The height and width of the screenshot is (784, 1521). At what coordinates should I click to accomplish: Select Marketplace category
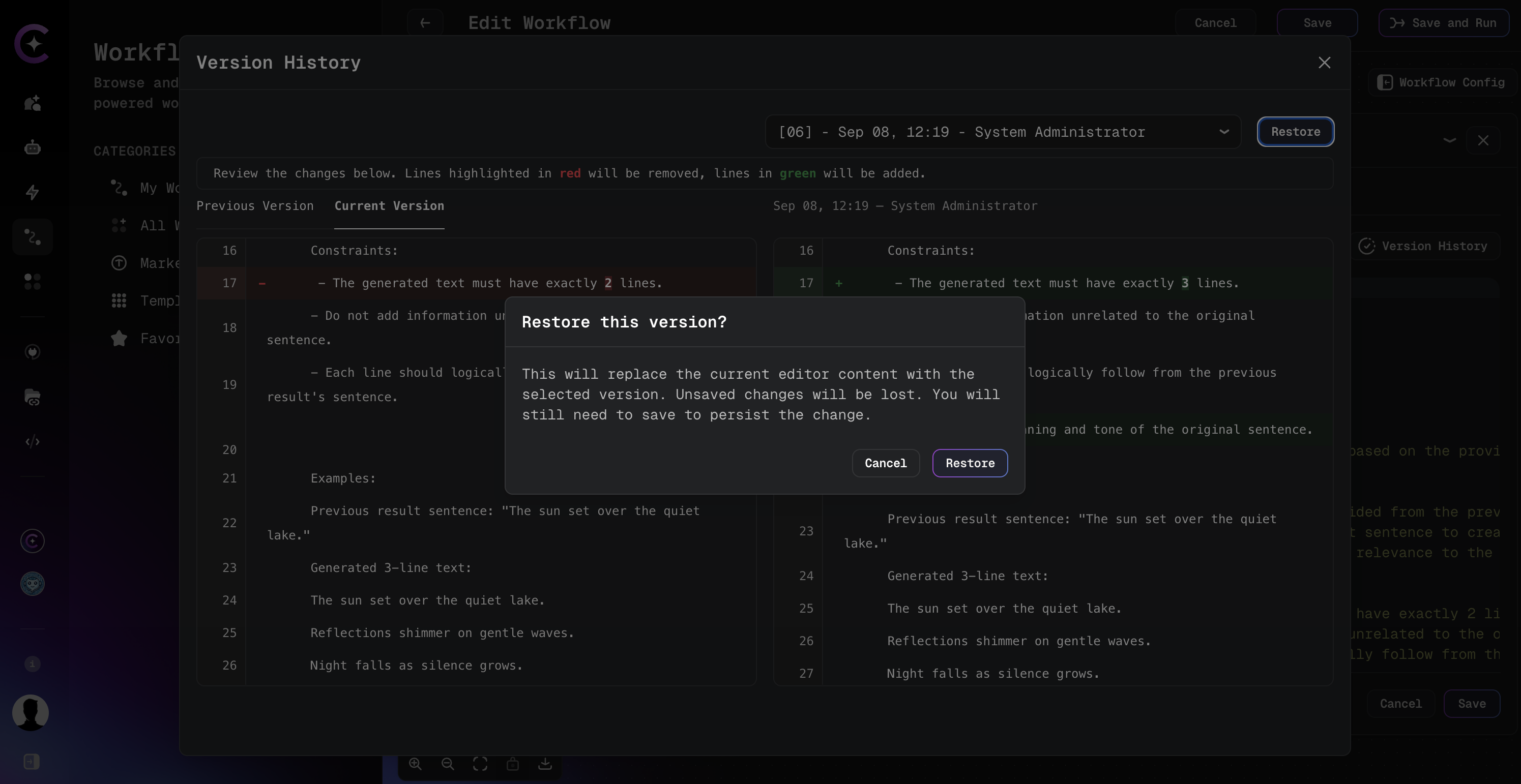(x=144, y=263)
